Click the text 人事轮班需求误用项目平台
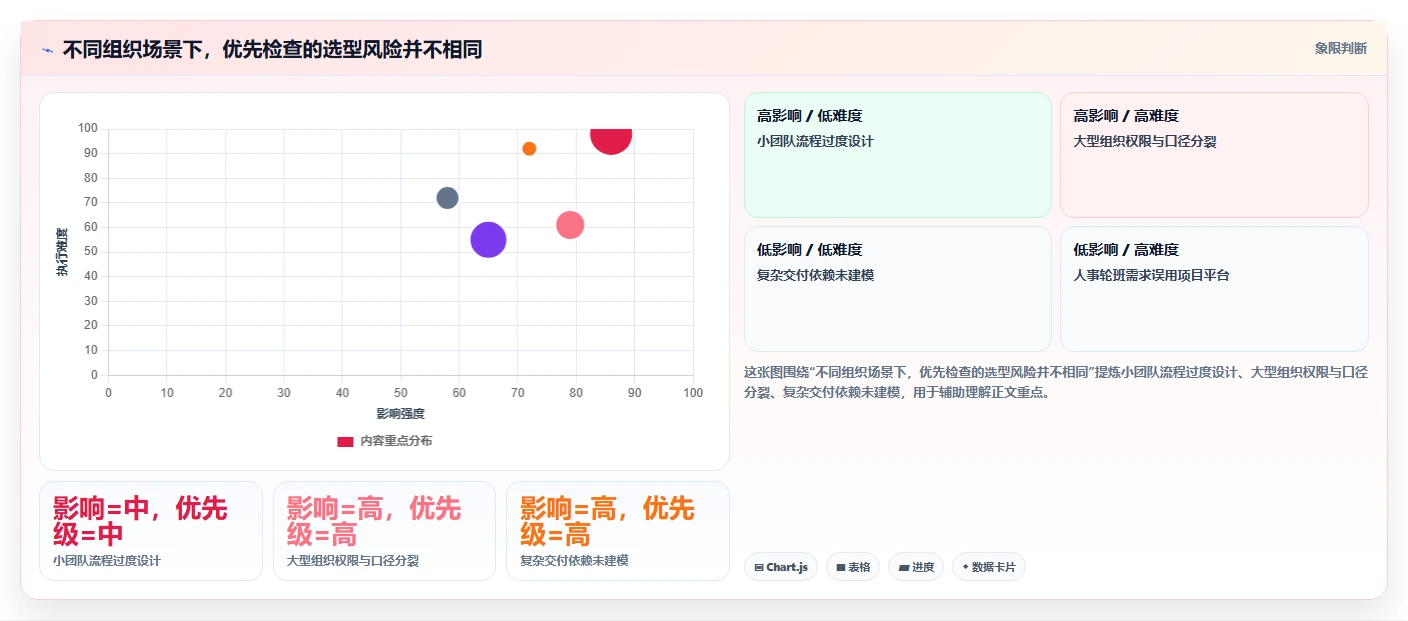Image resolution: width=1408 pixels, height=621 pixels. pos(1152,275)
